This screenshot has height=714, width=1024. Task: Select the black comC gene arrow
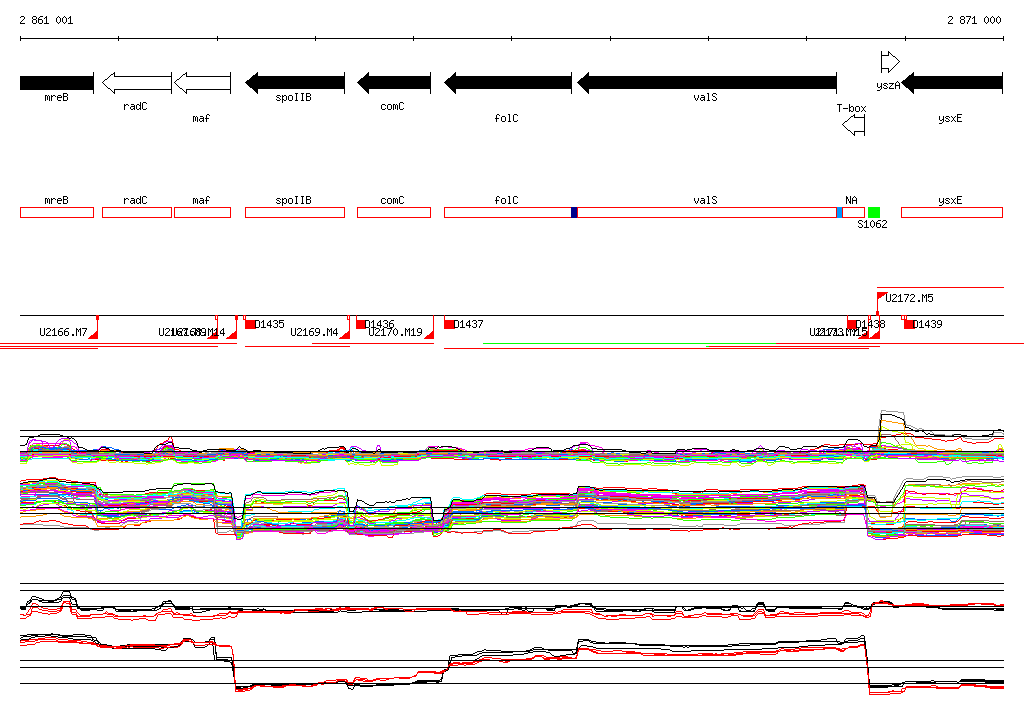click(x=394, y=83)
